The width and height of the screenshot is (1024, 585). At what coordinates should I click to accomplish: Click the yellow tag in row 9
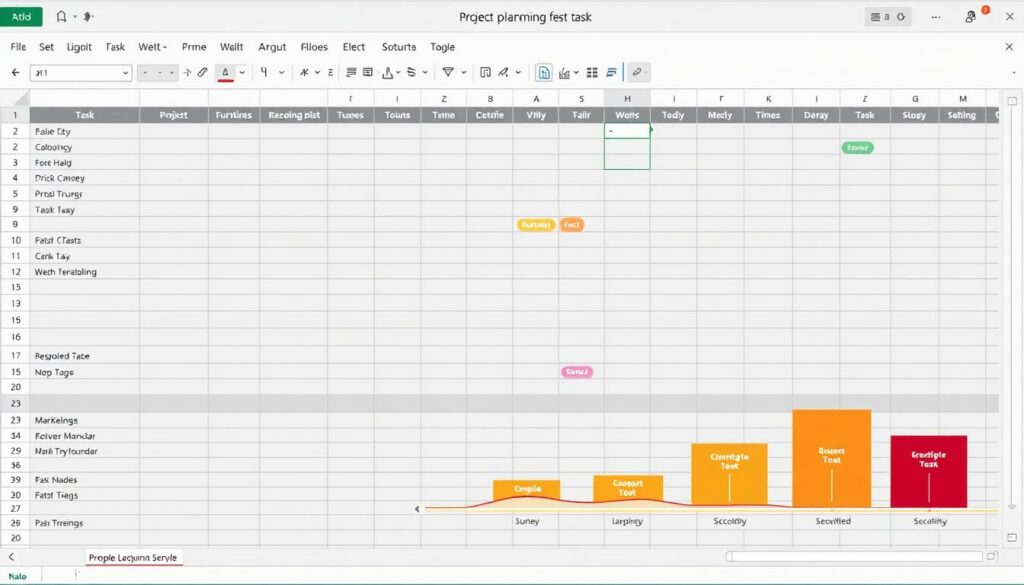click(536, 225)
